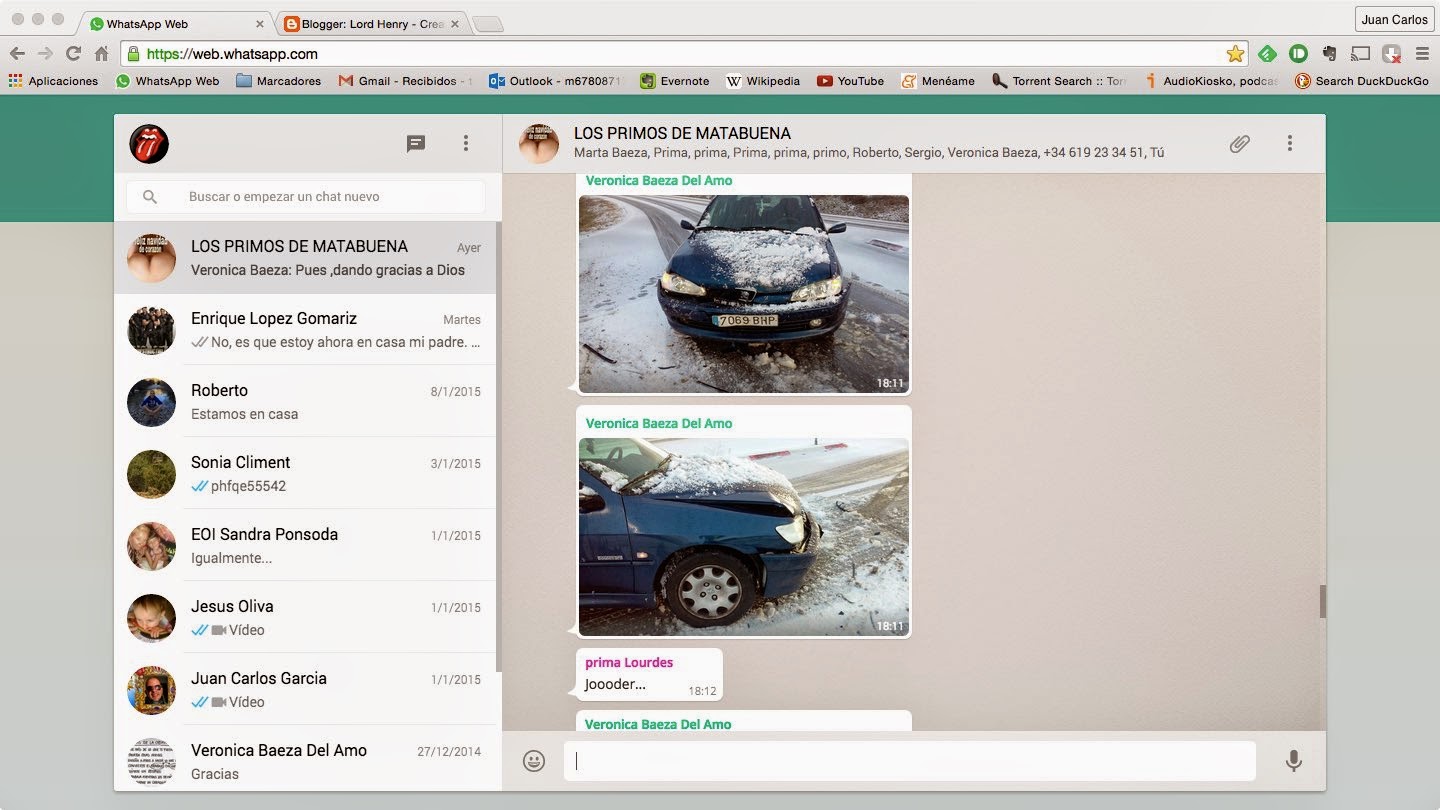The width and height of the screenshot is (1440, 810).
Task: Open the Torrent Search bookmark
Action: [1059, 81]
